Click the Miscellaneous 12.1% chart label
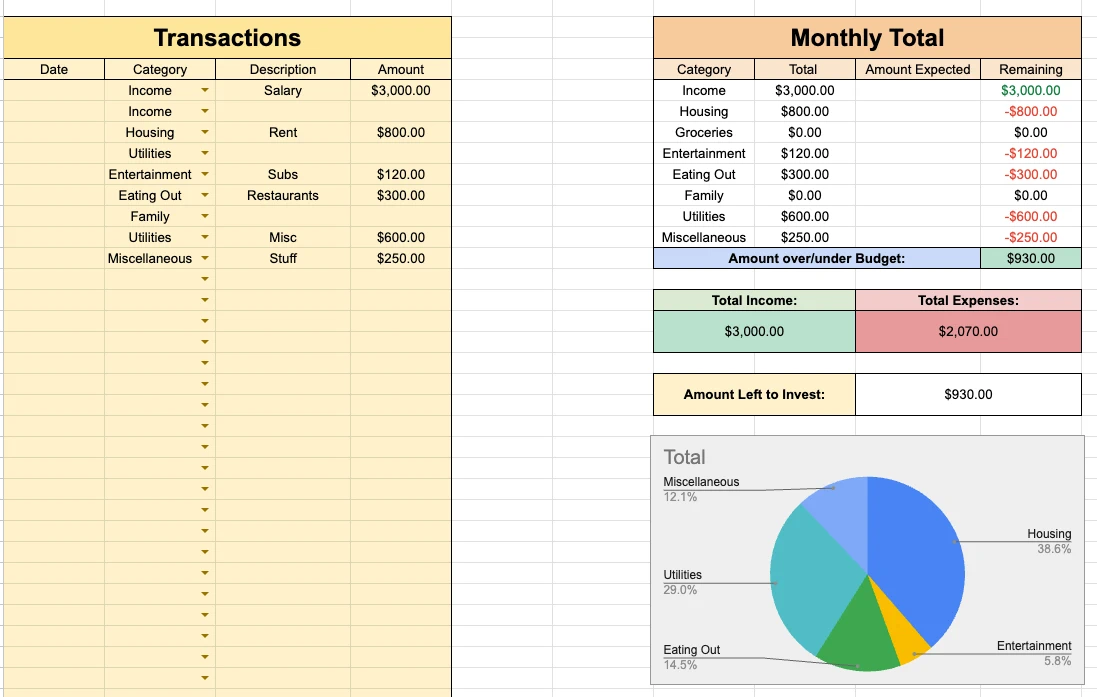 [701, 489]
